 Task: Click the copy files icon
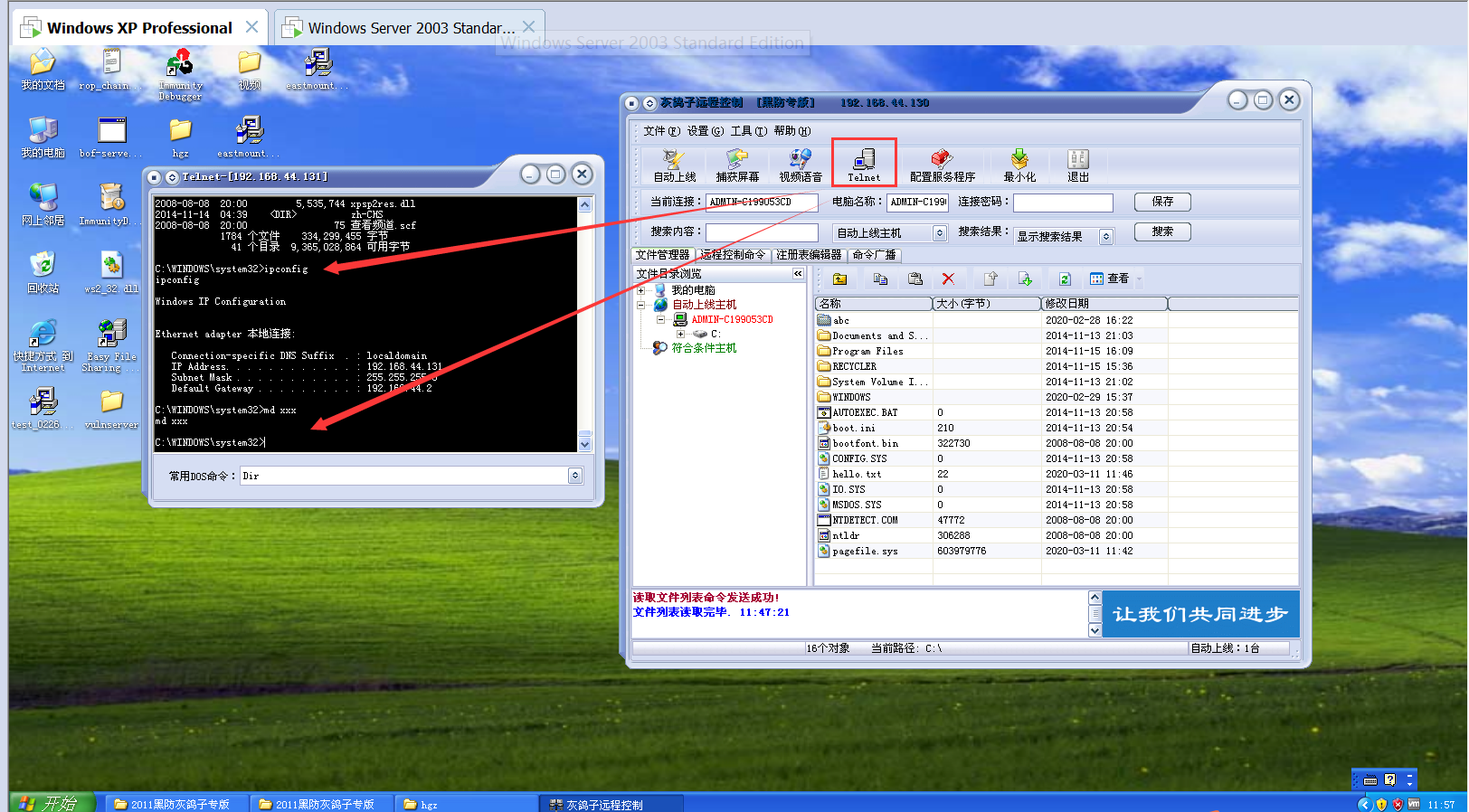pos(880,279)
